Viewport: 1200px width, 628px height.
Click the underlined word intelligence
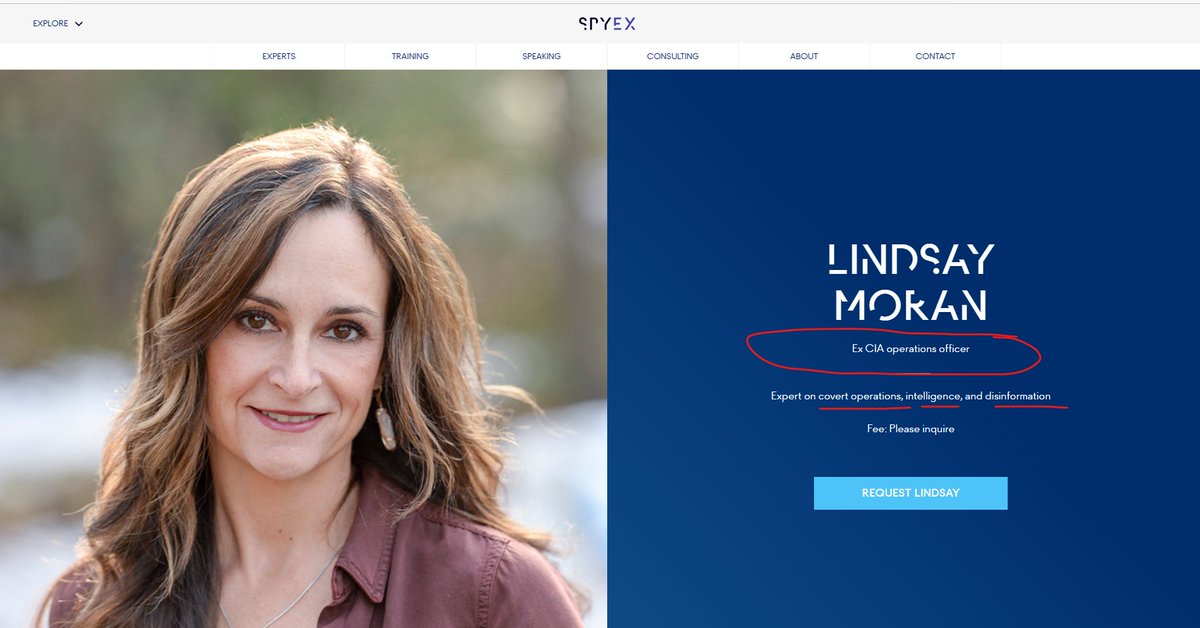[x=934, y=396]
